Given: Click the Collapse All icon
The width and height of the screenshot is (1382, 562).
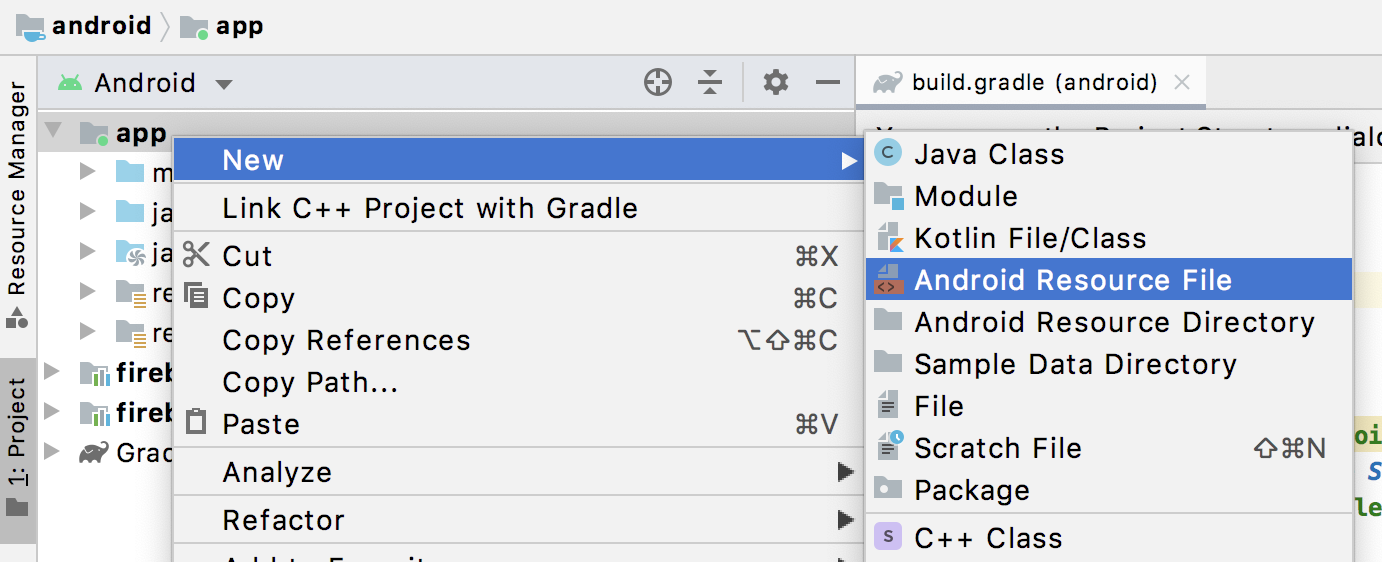Looking at the screenshot, I should click(x=710, y=83).
